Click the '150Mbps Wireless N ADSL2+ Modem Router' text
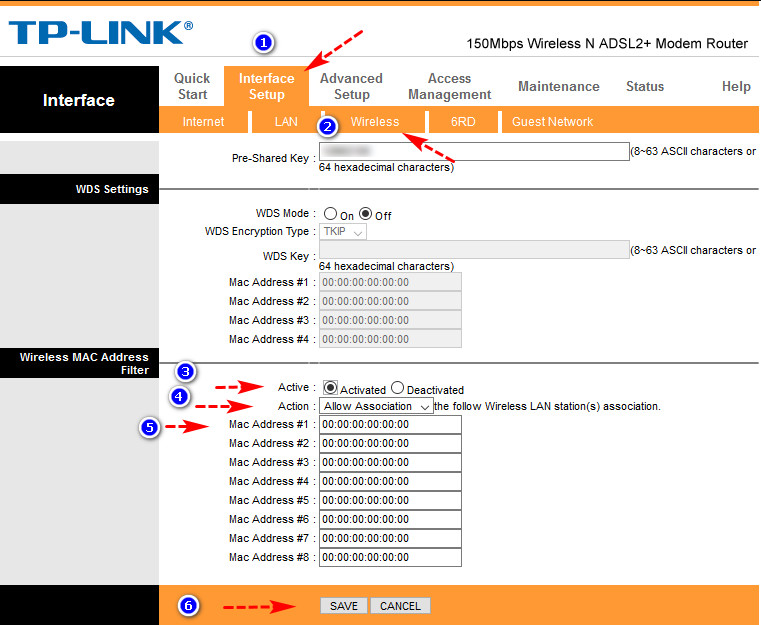The width and height of the screenshot is (761, 625). point(607,44)
